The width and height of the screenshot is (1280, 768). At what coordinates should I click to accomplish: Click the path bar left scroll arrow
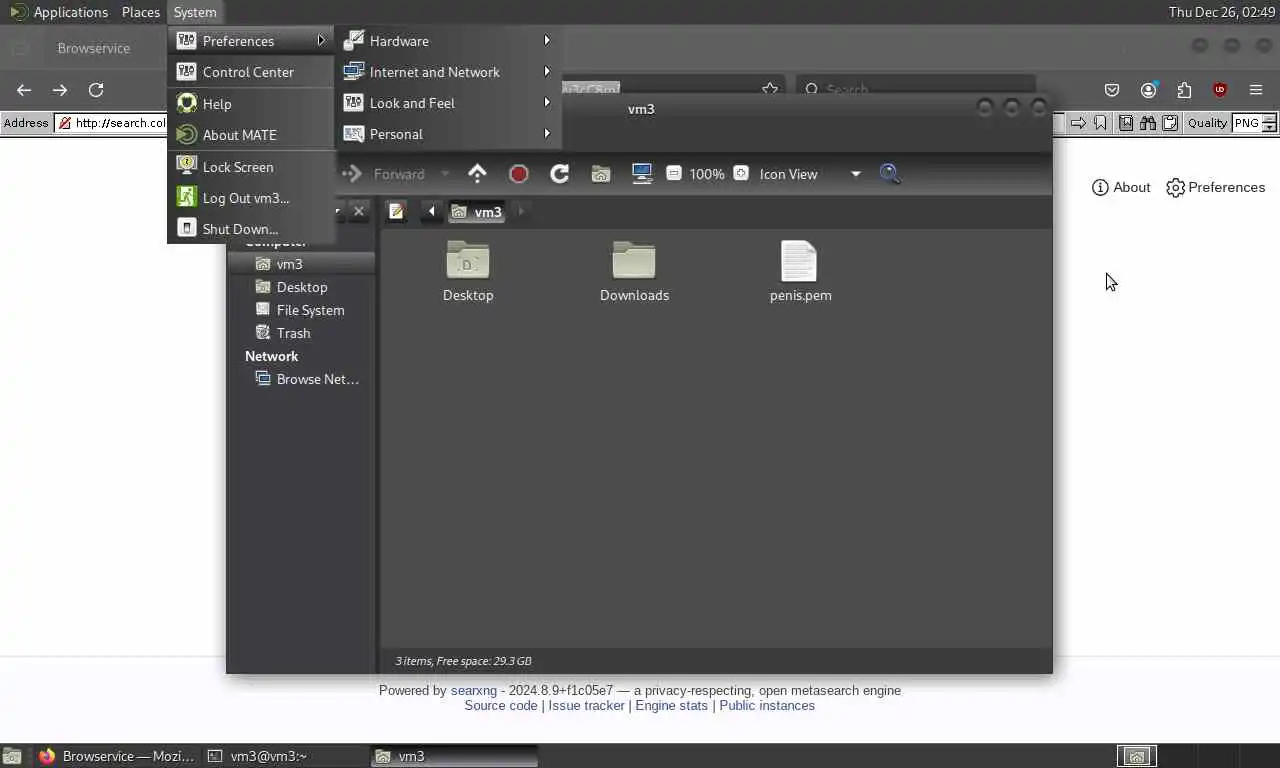[431, 211]
